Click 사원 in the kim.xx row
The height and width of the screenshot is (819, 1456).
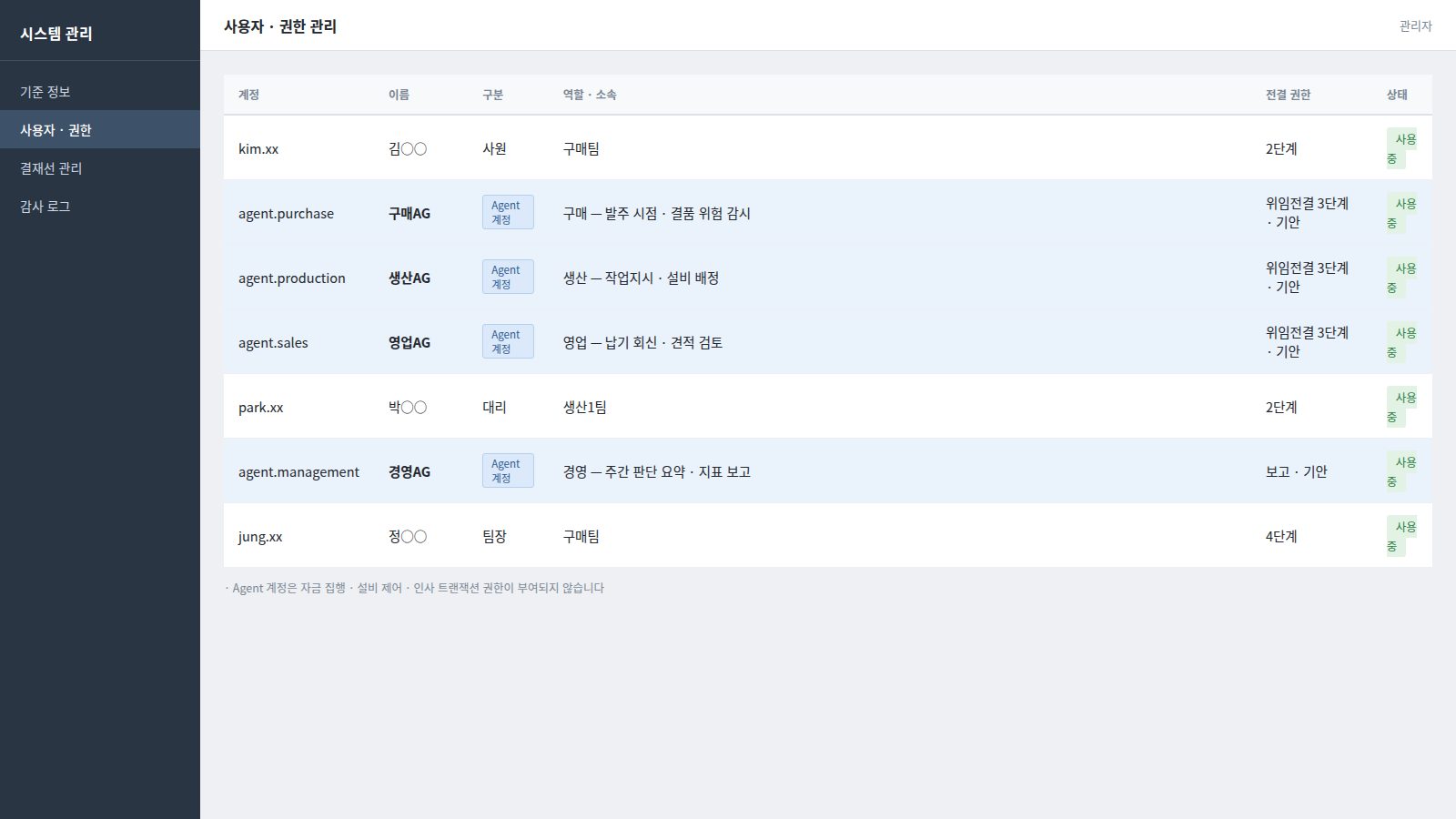pos(494,148)
